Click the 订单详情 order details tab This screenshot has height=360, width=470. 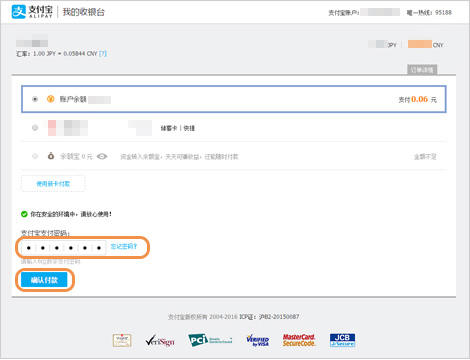pos(422,70)
